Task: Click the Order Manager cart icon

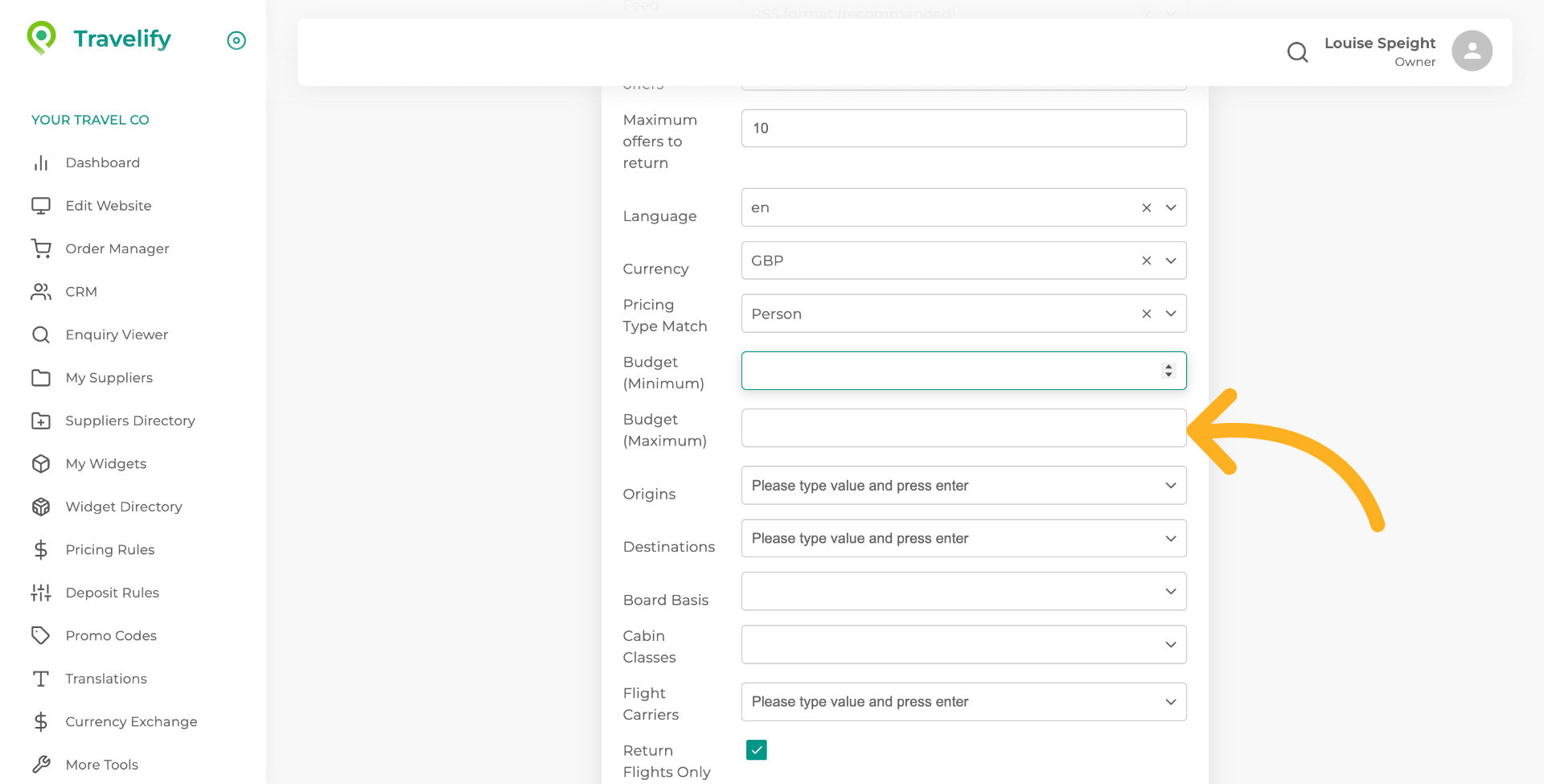Action: click(41, 248)
